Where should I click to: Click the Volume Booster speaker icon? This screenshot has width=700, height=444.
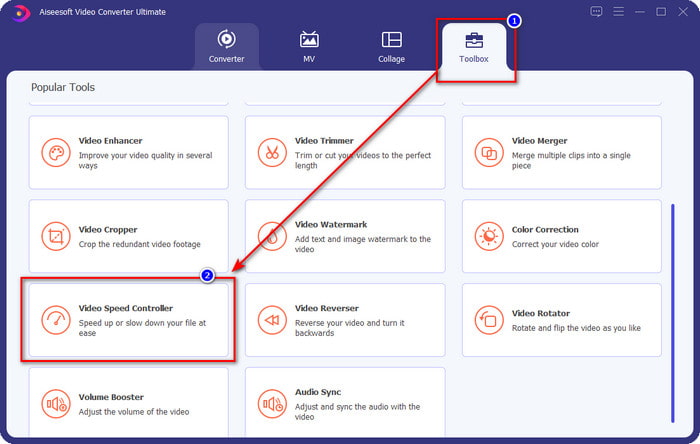(56, 404)
